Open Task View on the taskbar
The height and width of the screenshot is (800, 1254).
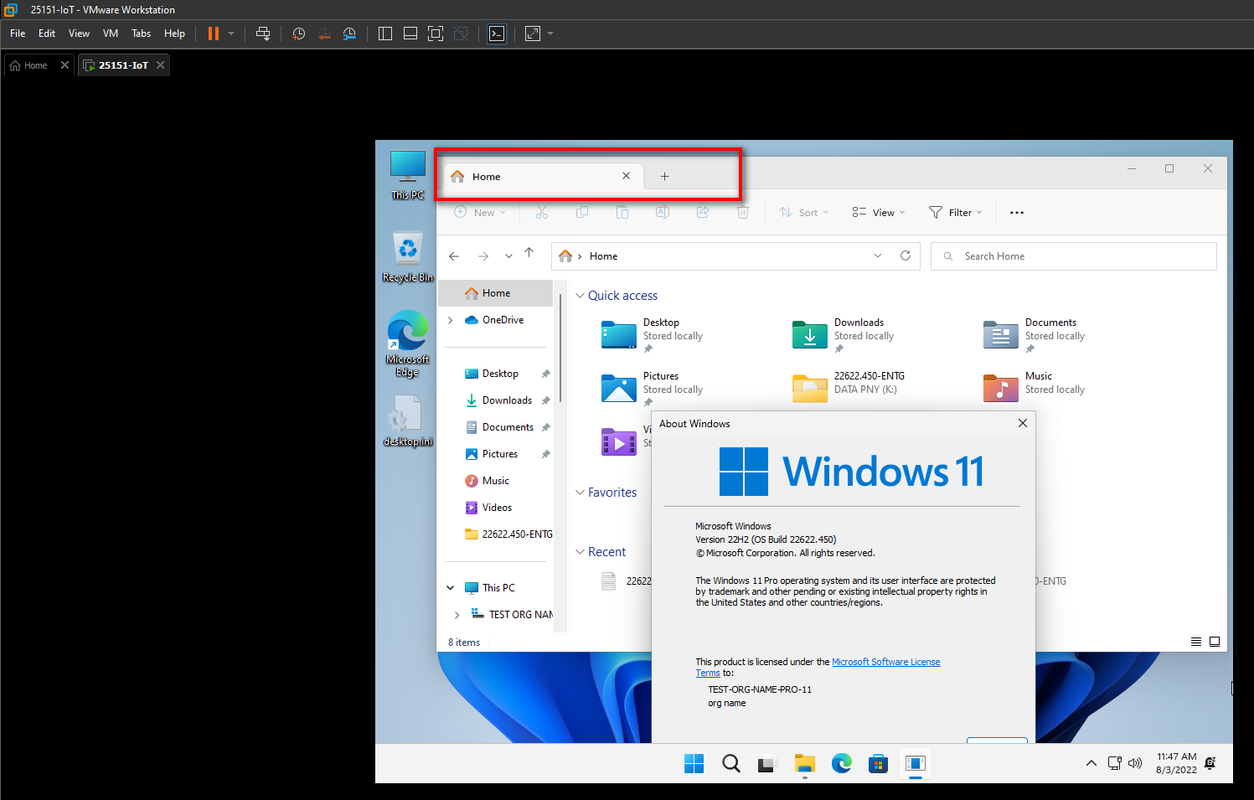pos(767,764)
